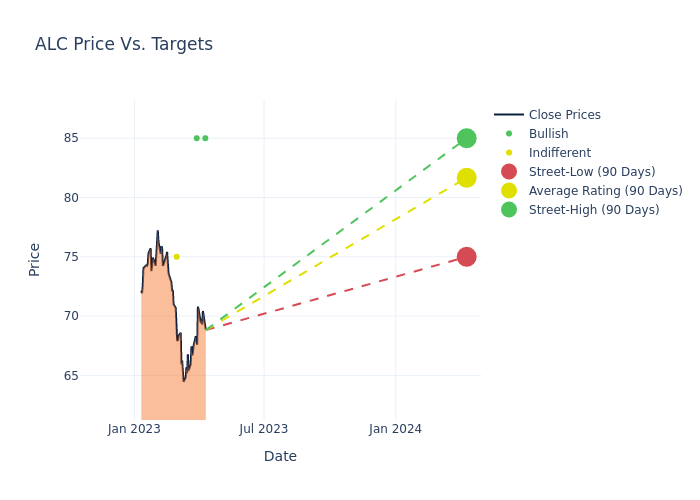The width and height of the screenshot is (700, 500).
Task: Click the Jul 2023 x-axis label
Action: point(264,429)
